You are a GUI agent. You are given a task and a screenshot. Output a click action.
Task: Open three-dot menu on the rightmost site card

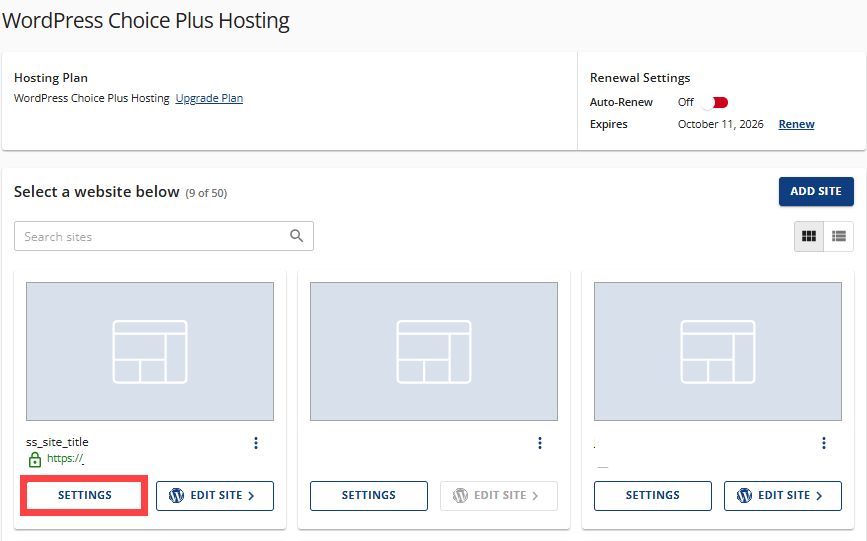coord(824,443)
